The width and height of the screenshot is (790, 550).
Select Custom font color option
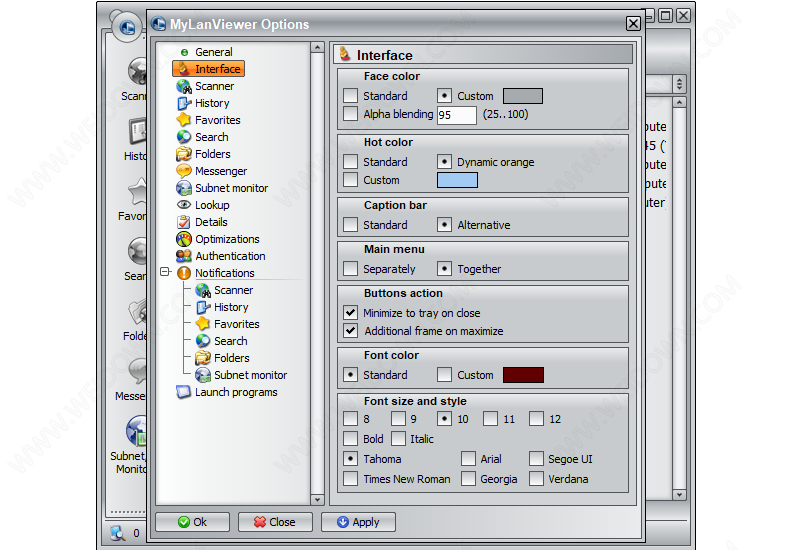click(x=444, y=375)
